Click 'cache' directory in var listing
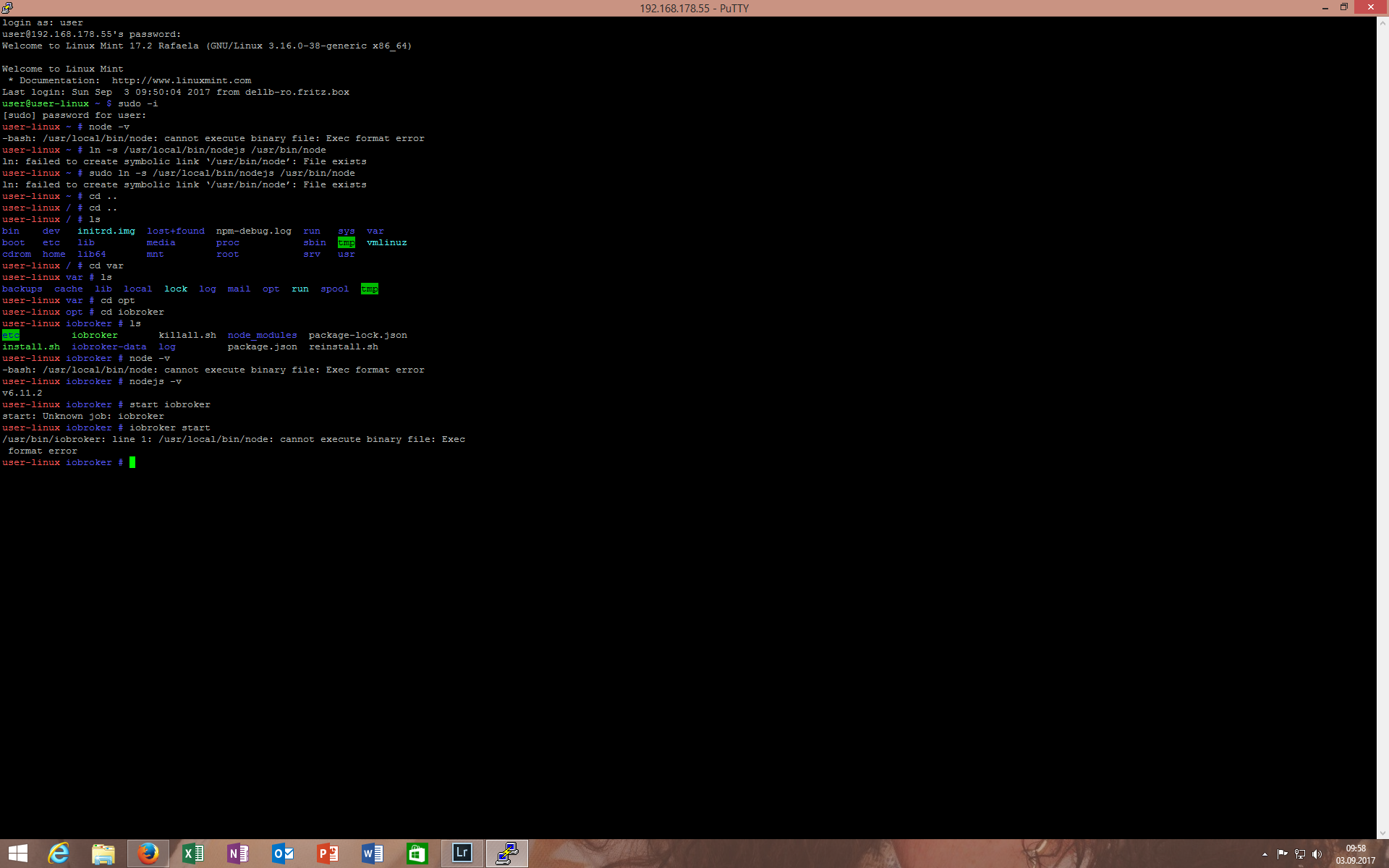 point(69,289)
